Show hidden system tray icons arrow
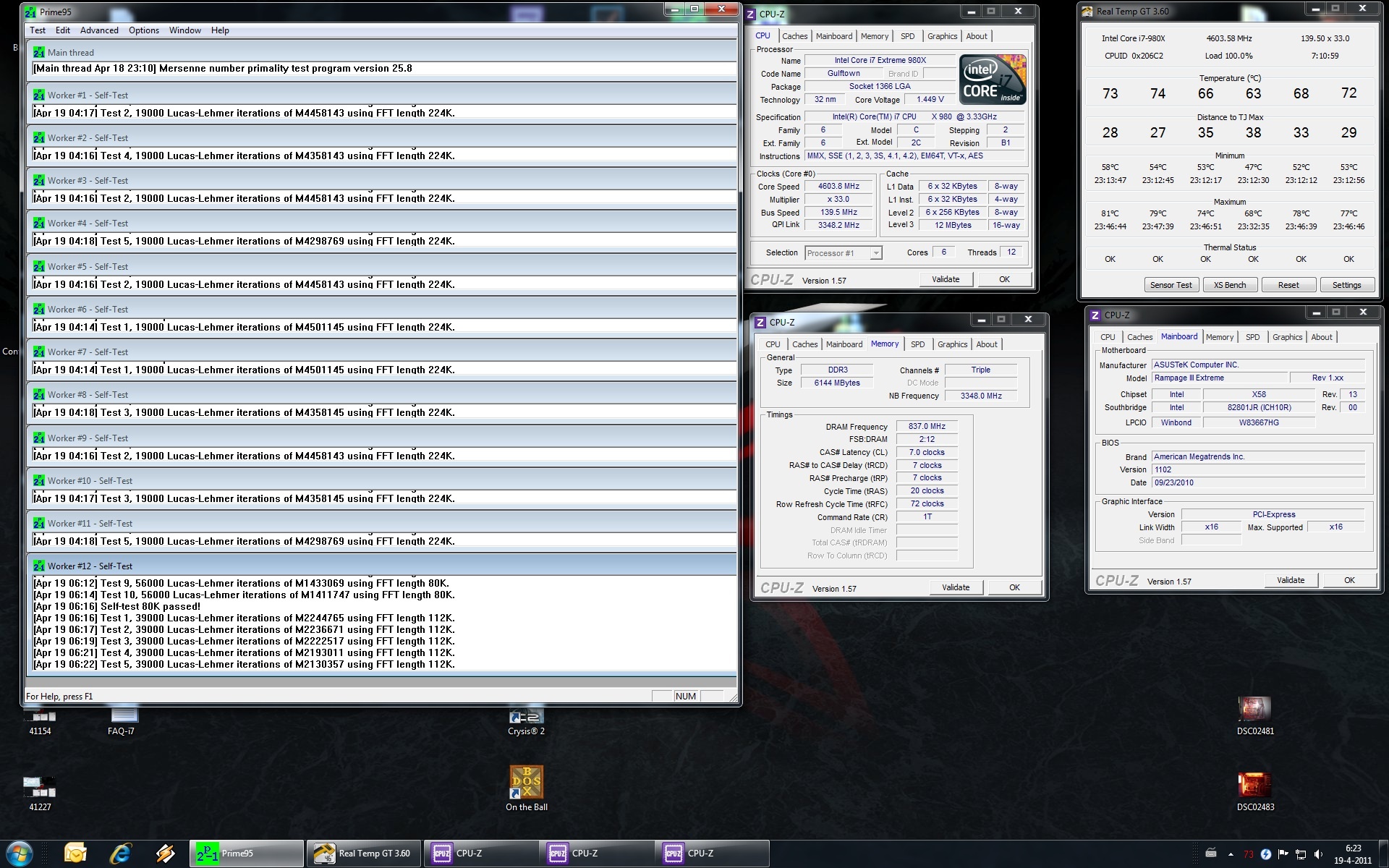Image resolution: width=1389 pixels, height=868 pixels. [1231, 854]
